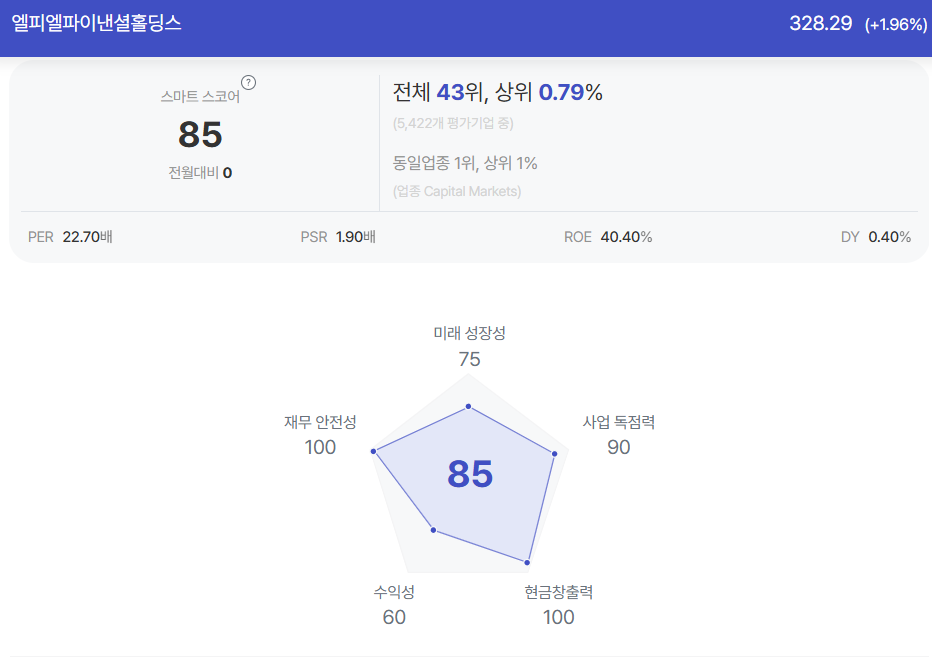Click the 사업 독점력 label with score 90
The width and height of the screenshot is (932, 672).
(x=618, y=435)
